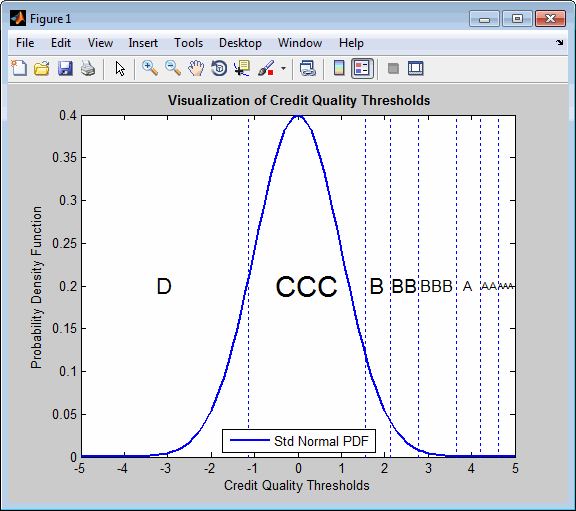This screenshot has width=576, height=511.
Task: Print the figure with printer icon
Action: tap(88, 68)
